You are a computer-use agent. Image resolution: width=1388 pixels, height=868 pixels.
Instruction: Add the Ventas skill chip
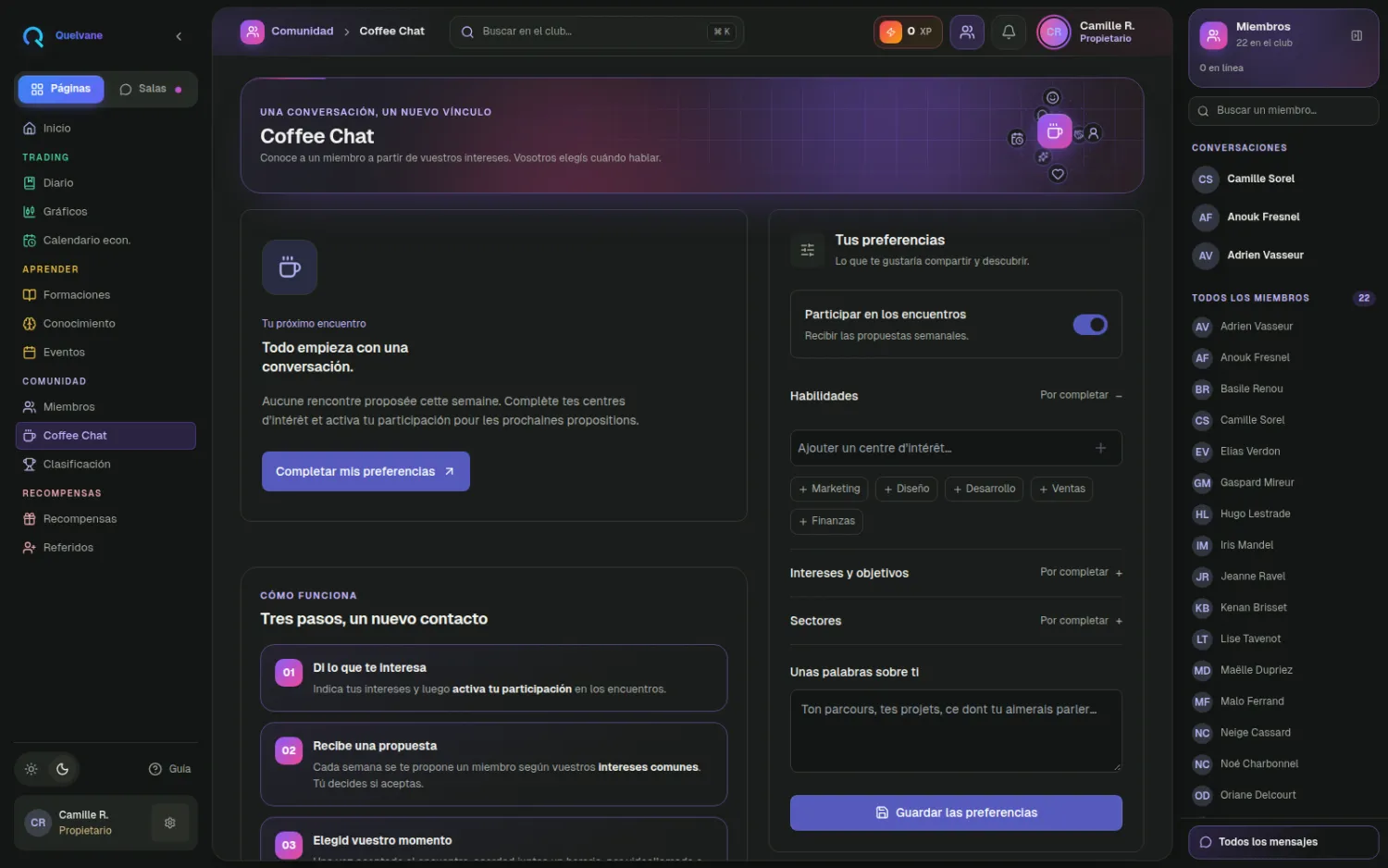[x=1061, y=489]
